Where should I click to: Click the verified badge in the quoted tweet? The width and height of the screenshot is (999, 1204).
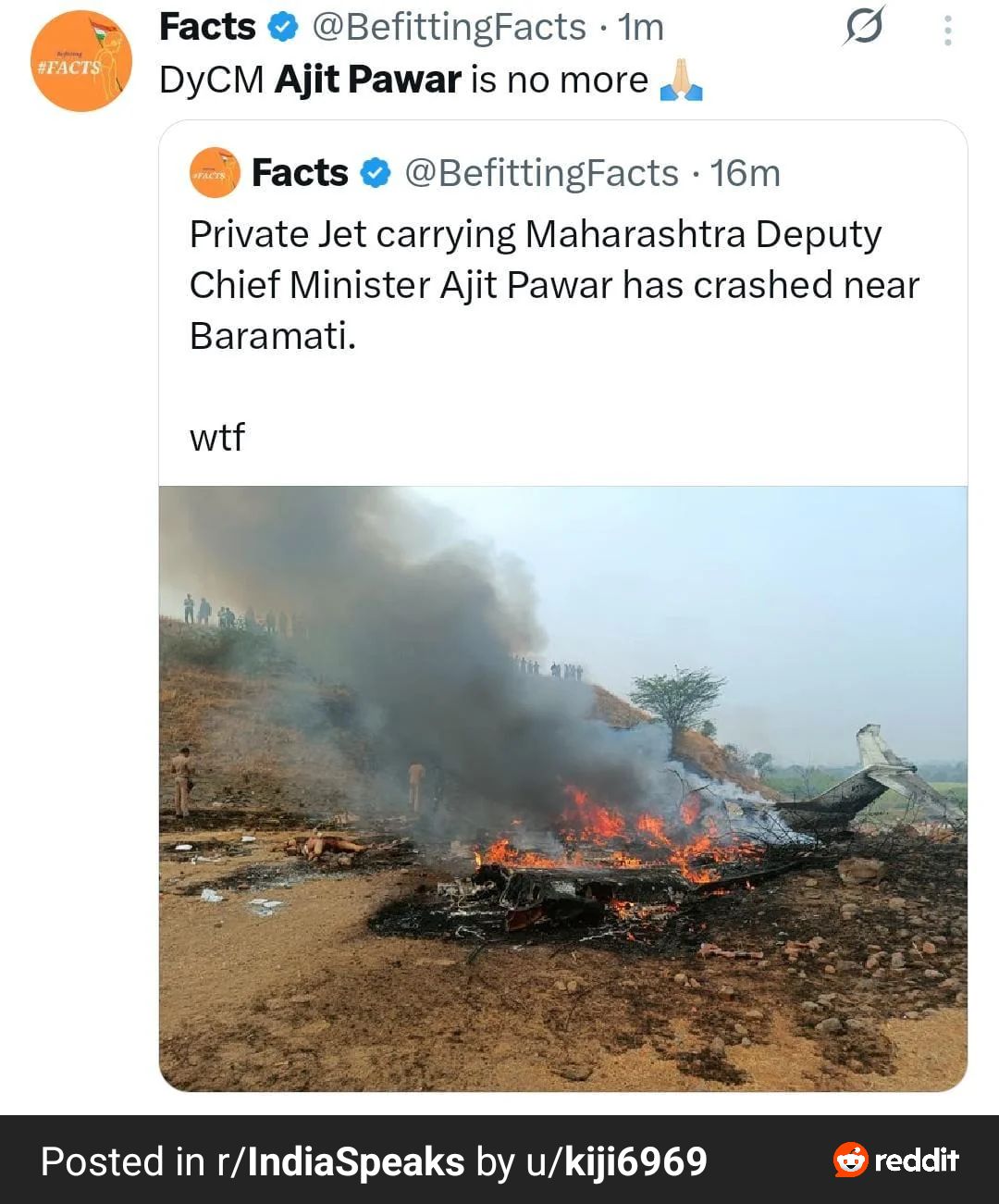375,173
